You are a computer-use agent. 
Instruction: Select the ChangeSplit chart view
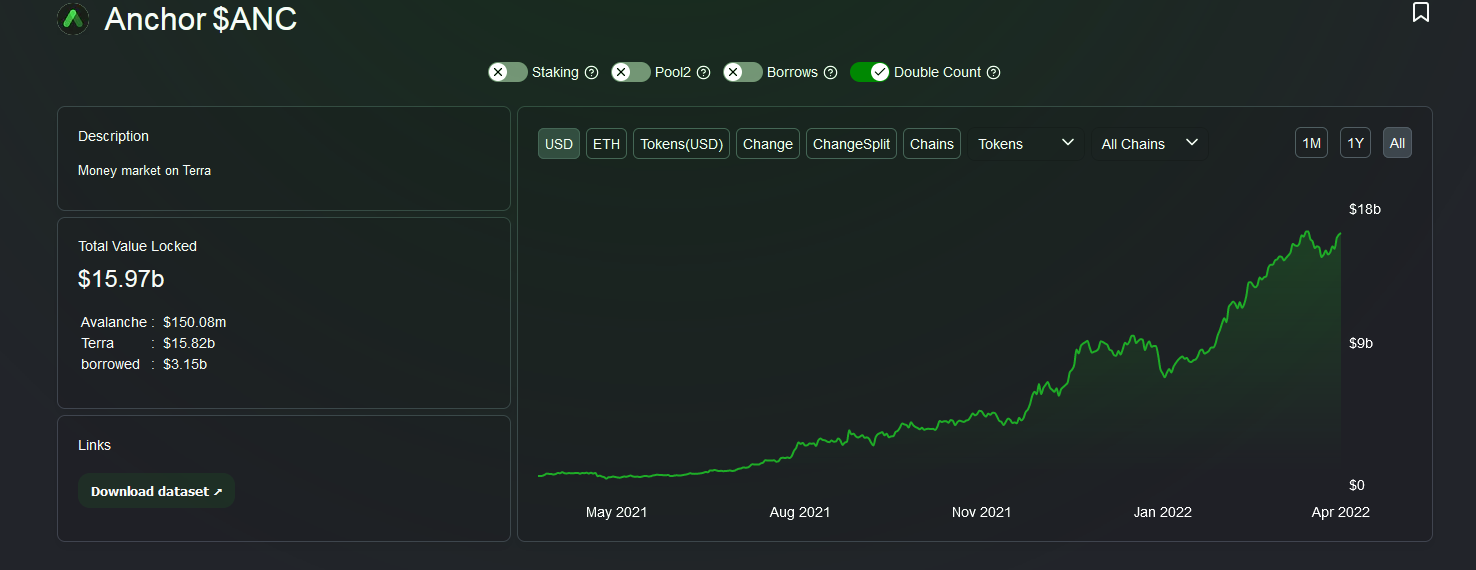point(851,144)
